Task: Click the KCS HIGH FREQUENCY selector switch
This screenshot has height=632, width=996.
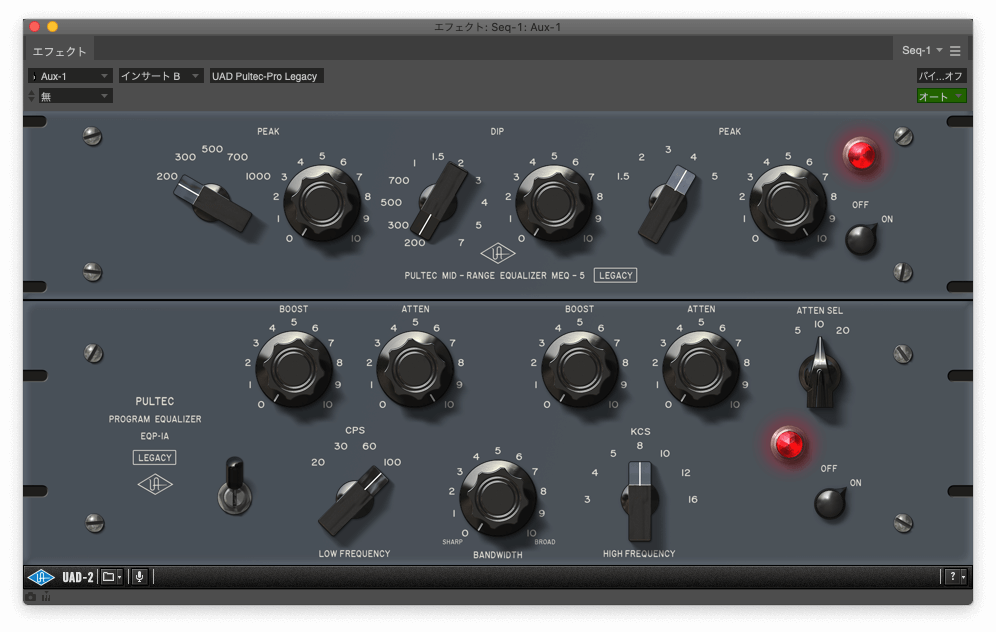Action: pos(640,501)
